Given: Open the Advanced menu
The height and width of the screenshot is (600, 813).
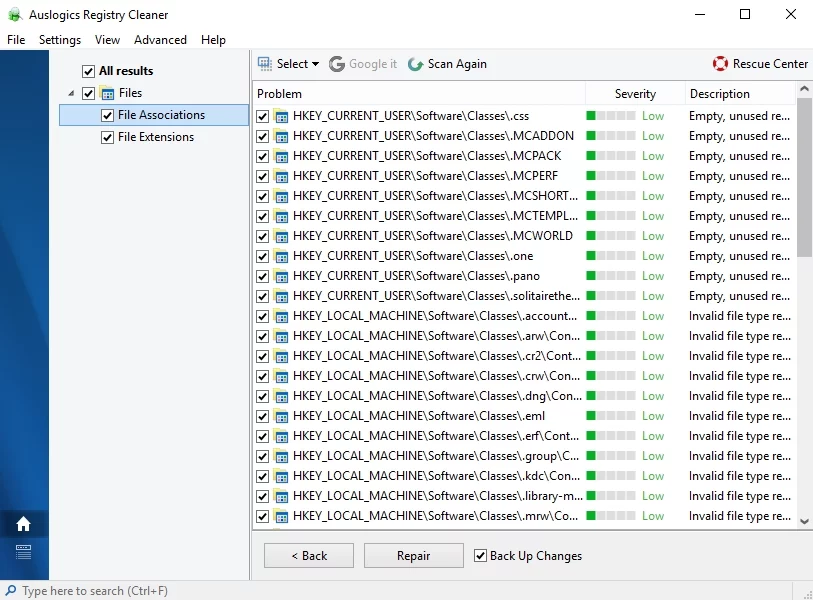Looking at the screenshot, I should click(x=160, y=40).
